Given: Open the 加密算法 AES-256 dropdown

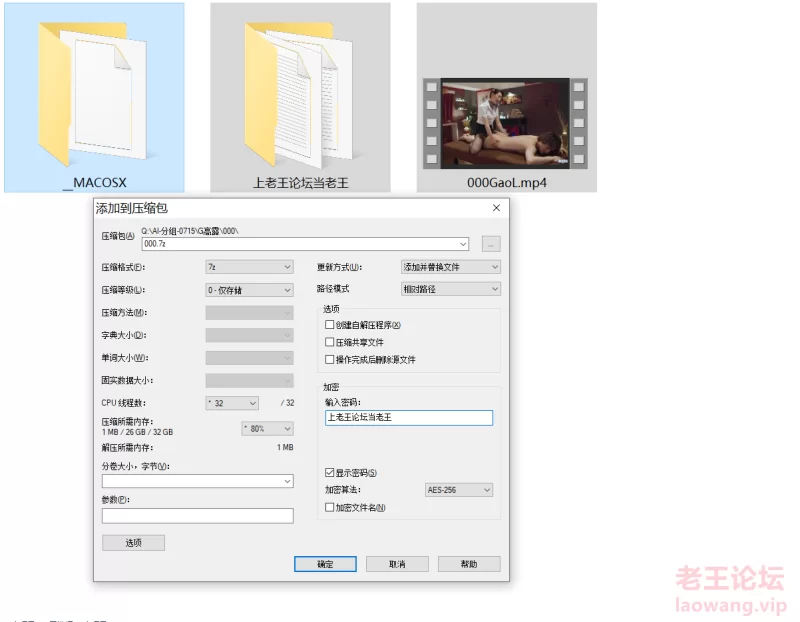Looking at the screenshot, I should [459, 490].
